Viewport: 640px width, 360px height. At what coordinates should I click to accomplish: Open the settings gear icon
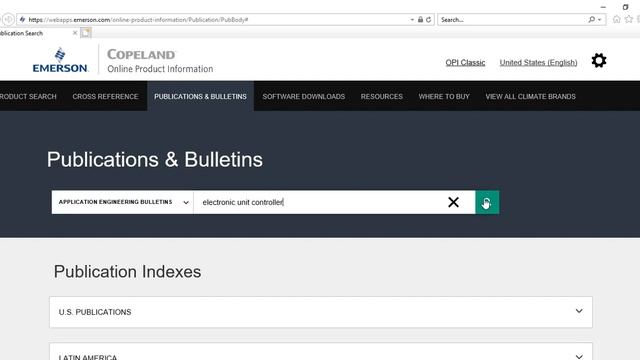599,61
